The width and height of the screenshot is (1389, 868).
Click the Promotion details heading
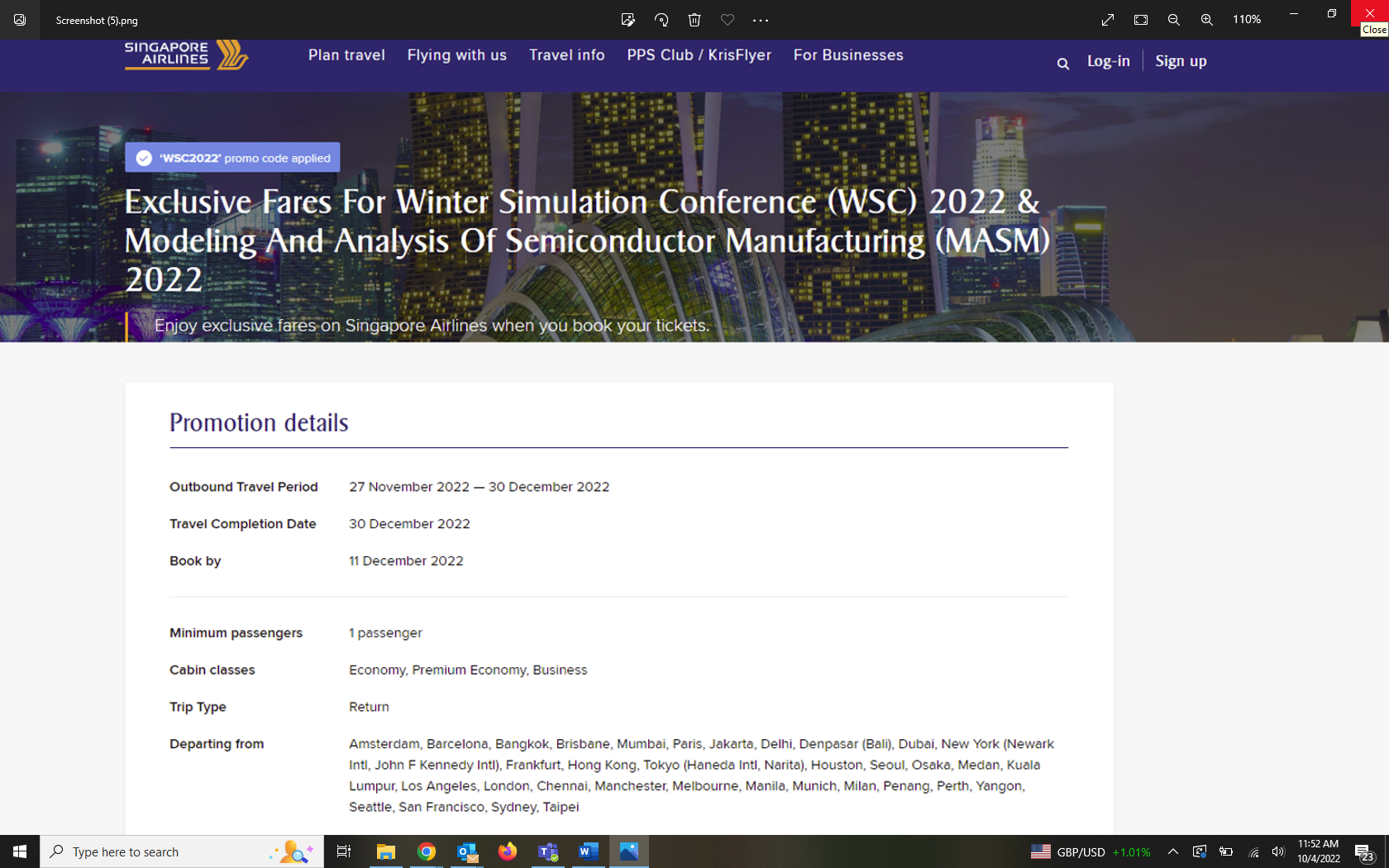point(259,422)
